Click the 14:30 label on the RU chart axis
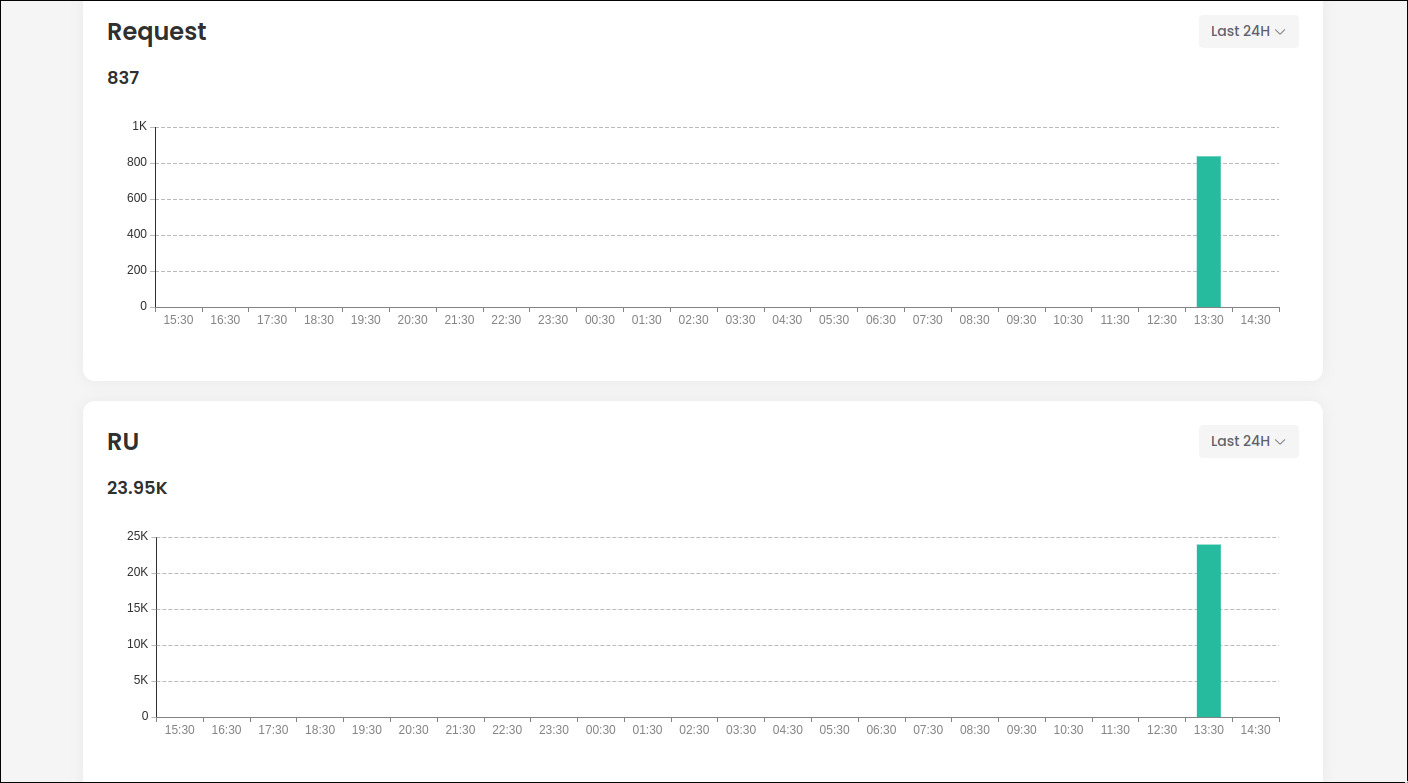The height and width of the screenshot is (783, 1408). pos(1256,730)
